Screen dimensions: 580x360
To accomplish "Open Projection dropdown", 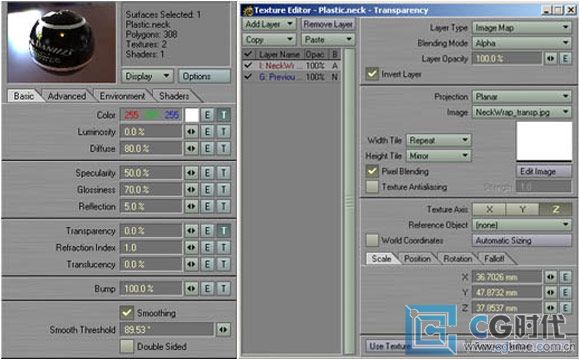I will [x=522, y=97].
